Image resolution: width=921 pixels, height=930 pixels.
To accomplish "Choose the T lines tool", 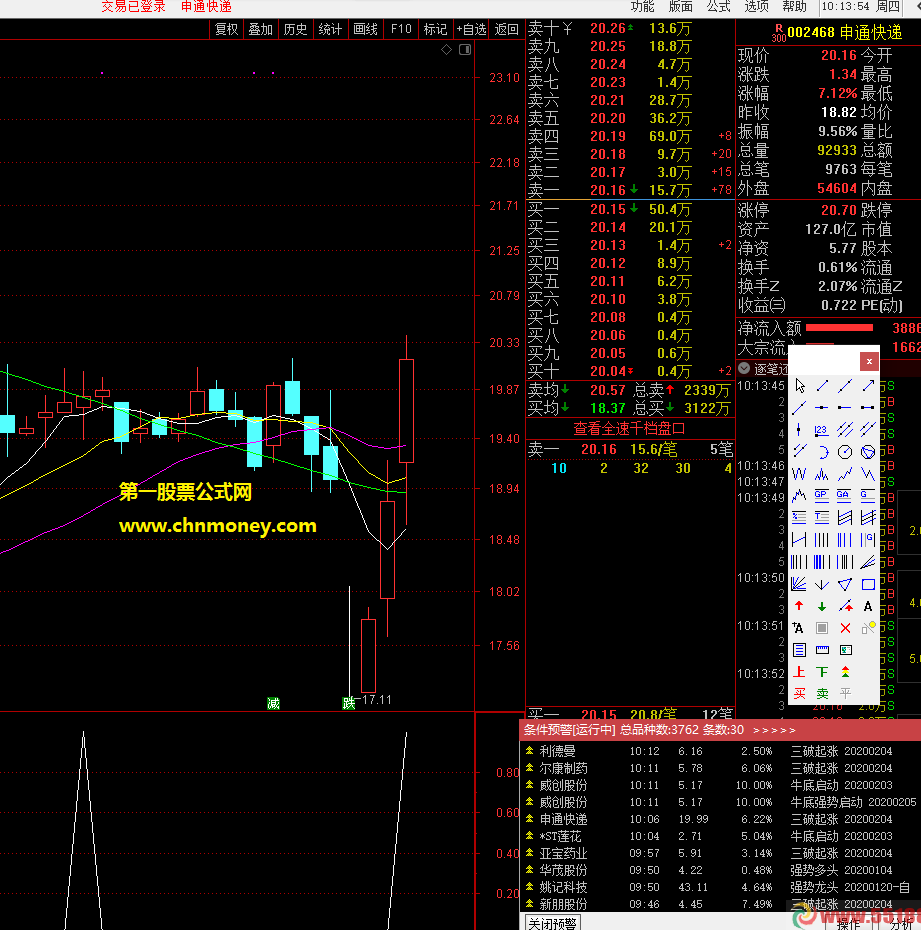I will (x=822, y=517).
